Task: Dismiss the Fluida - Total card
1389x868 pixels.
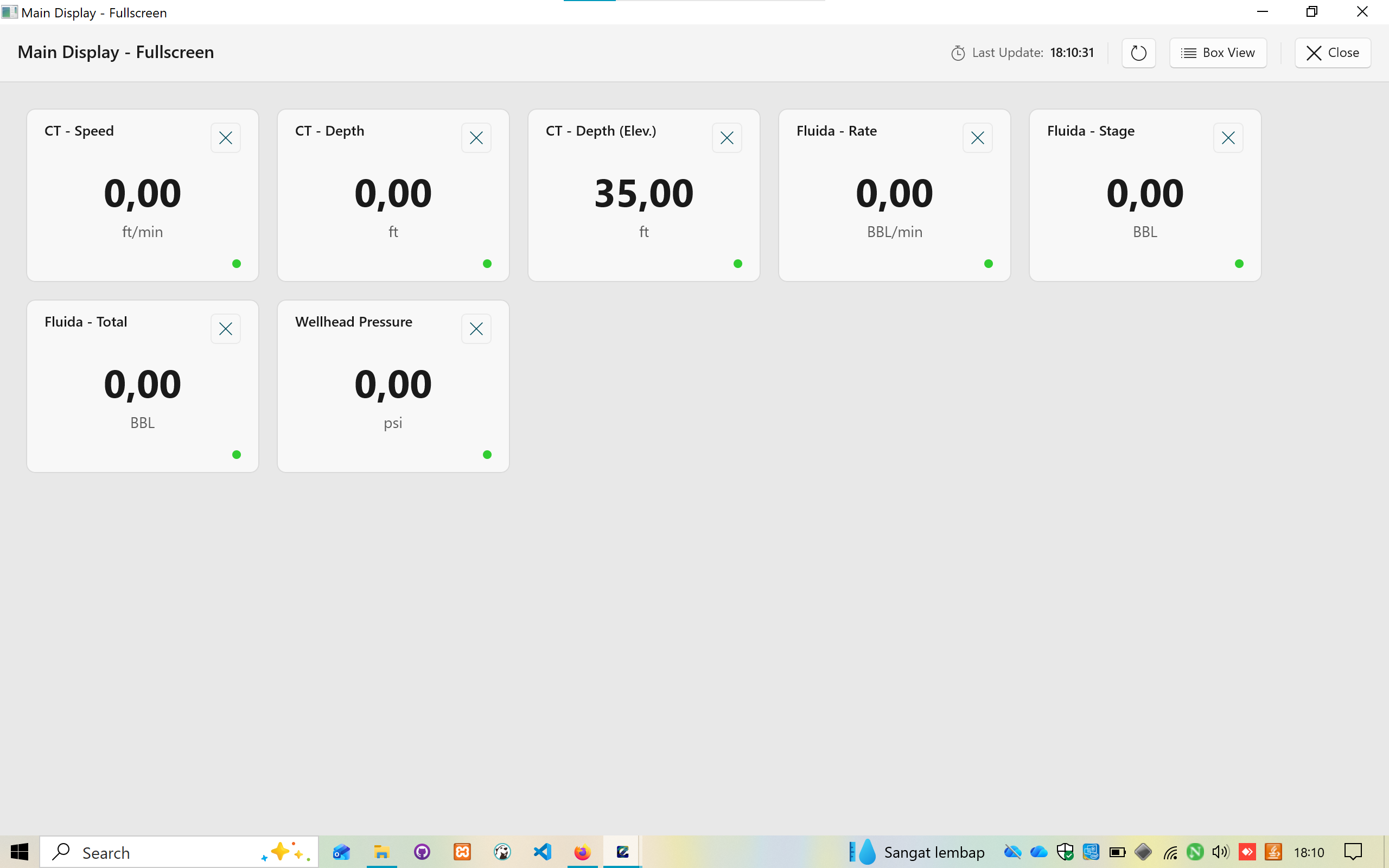Action: (225, 328)
